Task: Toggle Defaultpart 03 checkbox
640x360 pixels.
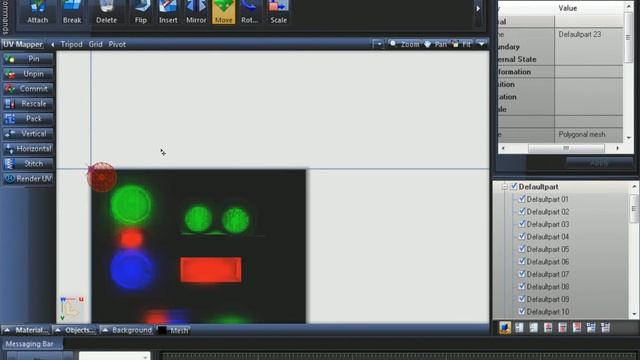Action: click(x=522, y=224)
